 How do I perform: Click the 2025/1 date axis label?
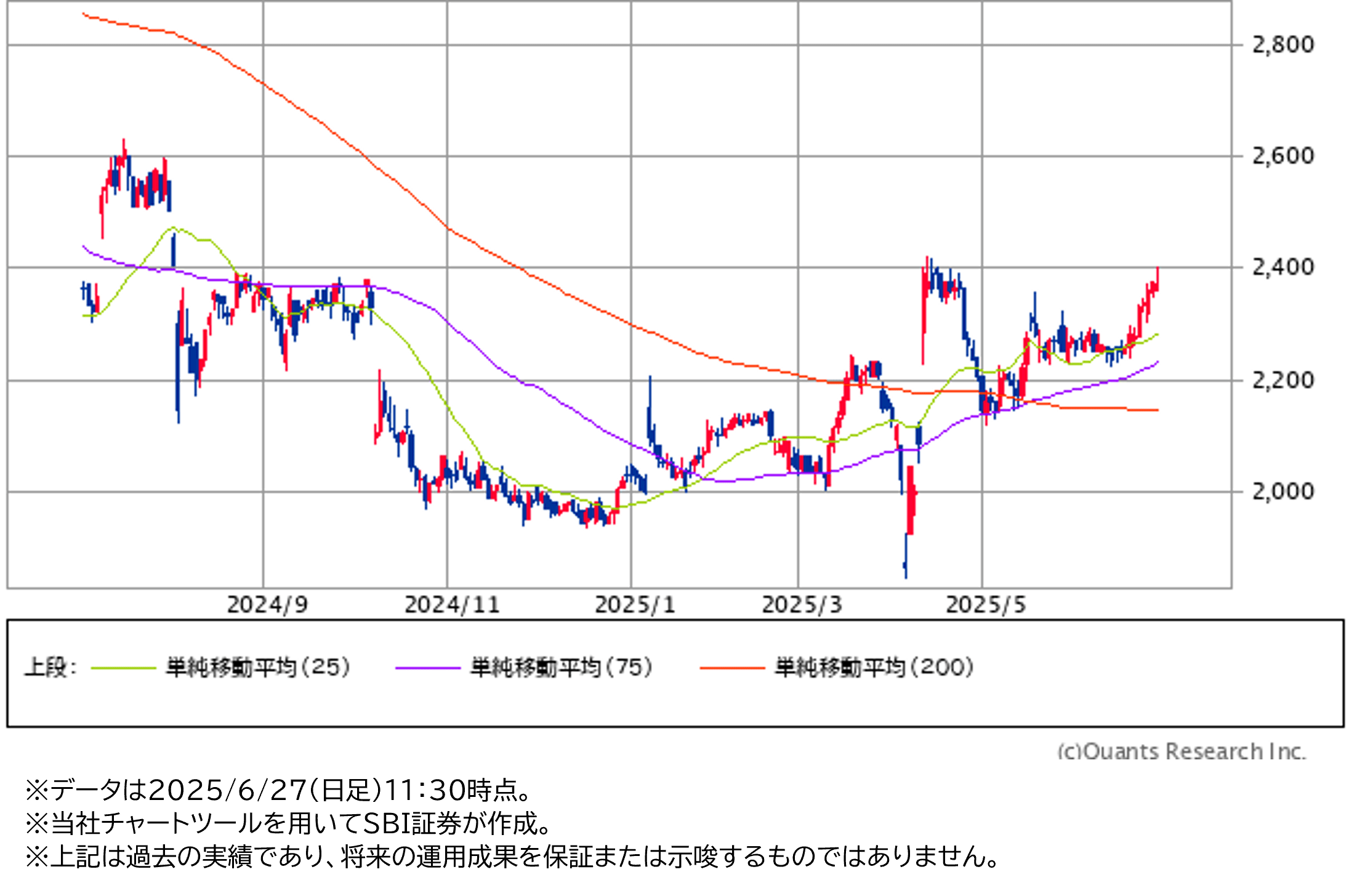[635, 605]
